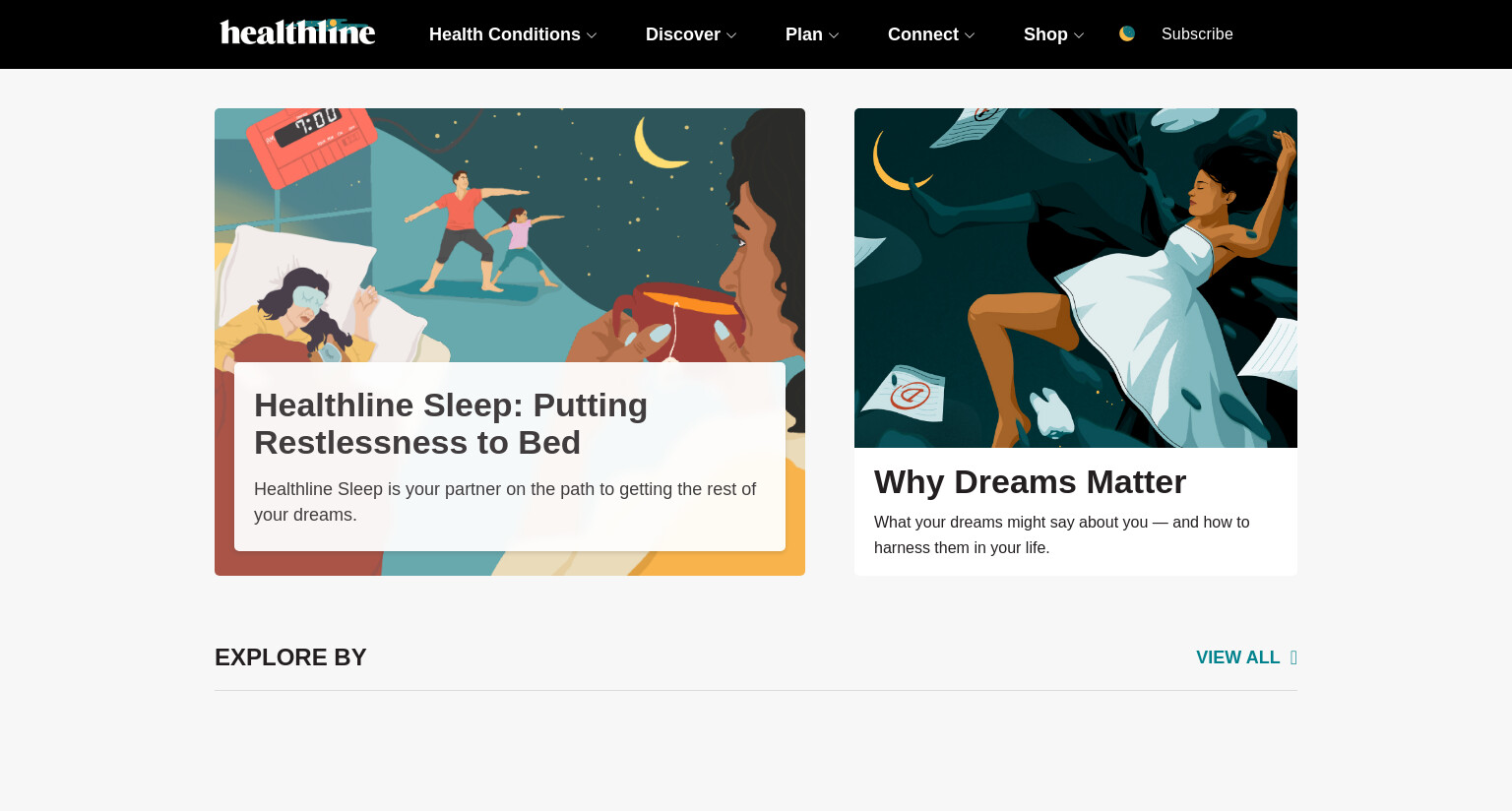Open the Discover menu

click(x=683, y=34)
